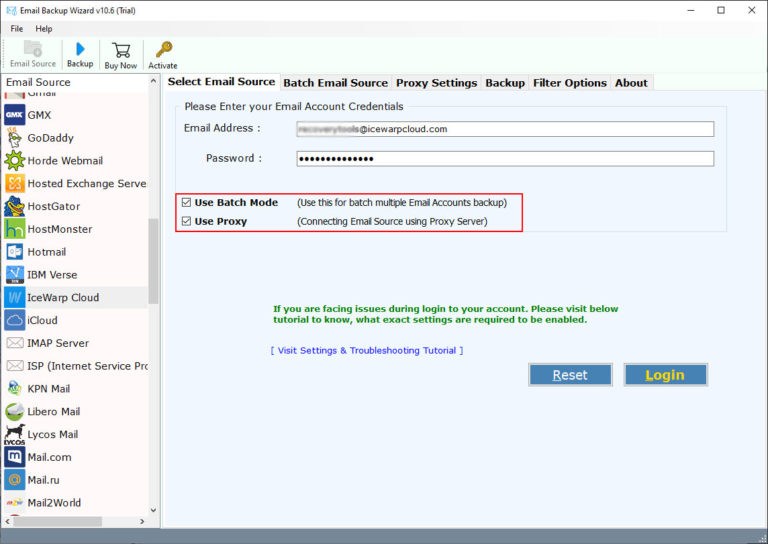Click the Reset button
Screen dimensions: 768x544
(570, 375)
